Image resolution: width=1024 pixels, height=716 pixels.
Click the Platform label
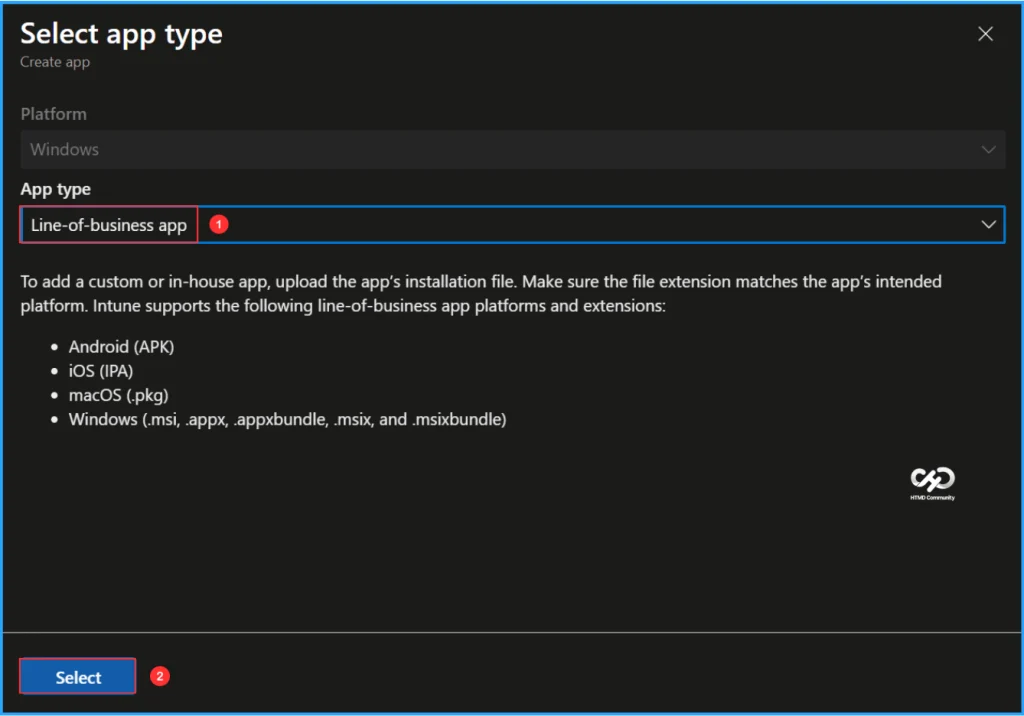tap(54, 114)
